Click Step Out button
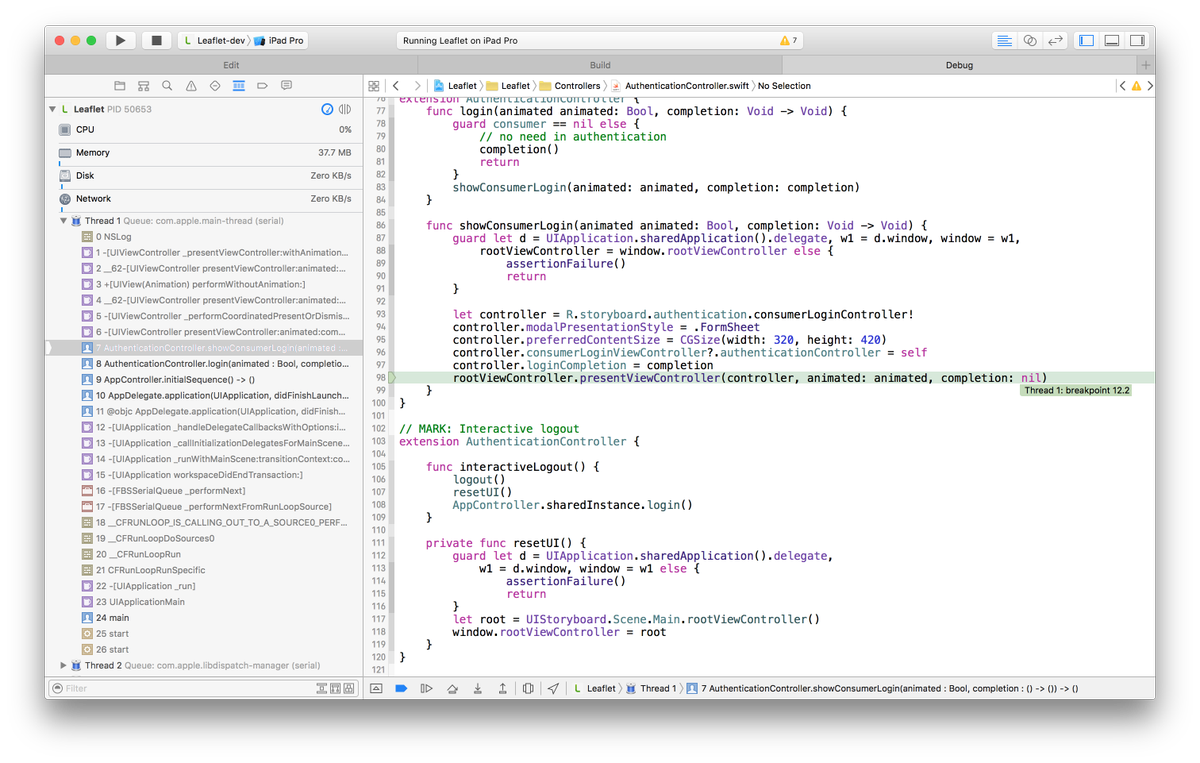The height and width of the screenshot is (763, 1200). tap(502, 688)
